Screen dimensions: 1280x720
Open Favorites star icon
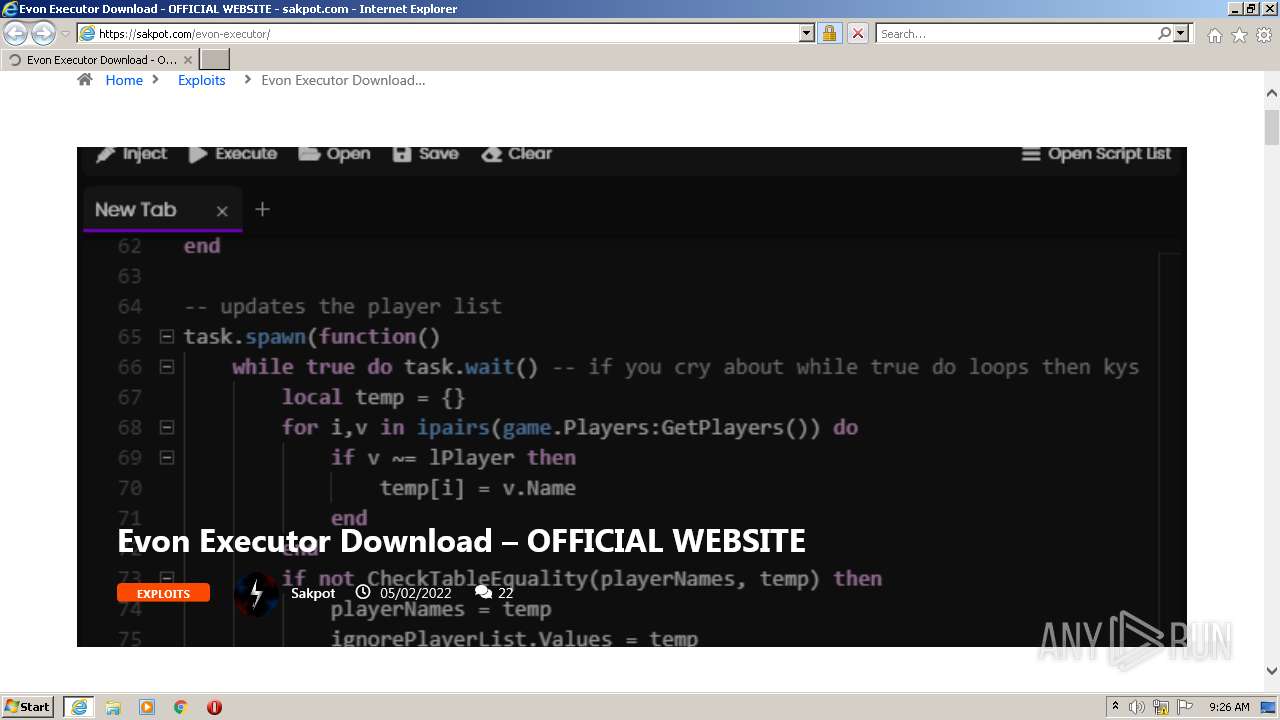click(1239, 35)
